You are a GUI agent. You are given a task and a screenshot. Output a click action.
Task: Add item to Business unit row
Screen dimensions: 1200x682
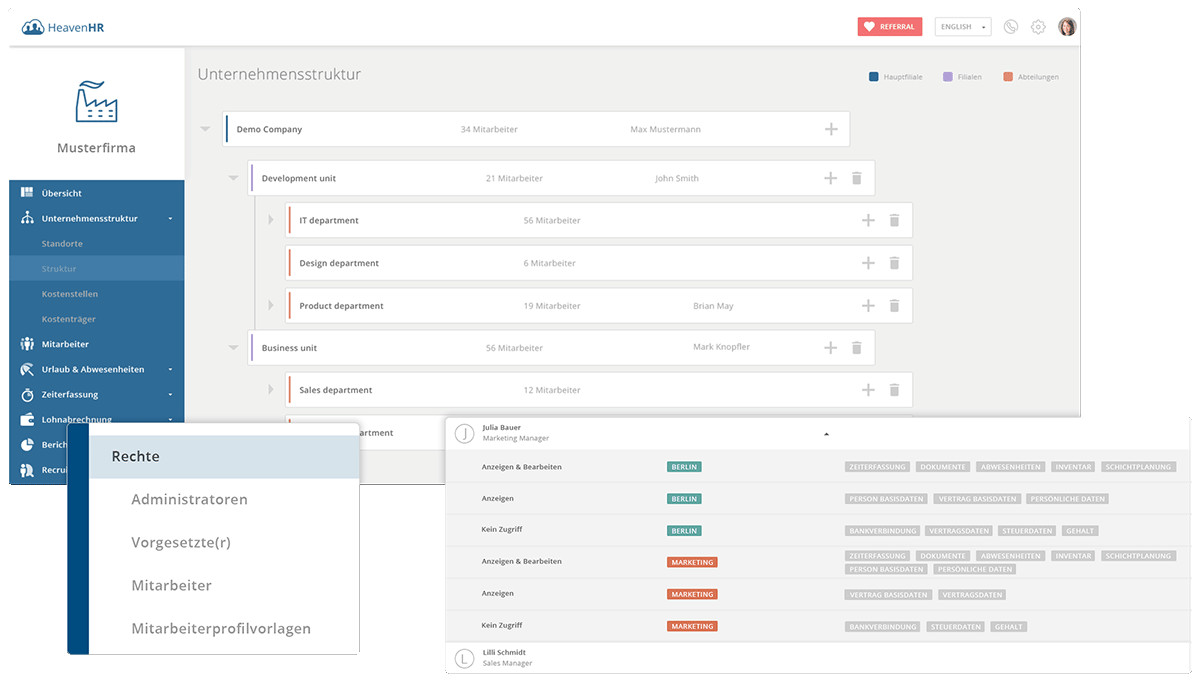(x=830, y=348)
